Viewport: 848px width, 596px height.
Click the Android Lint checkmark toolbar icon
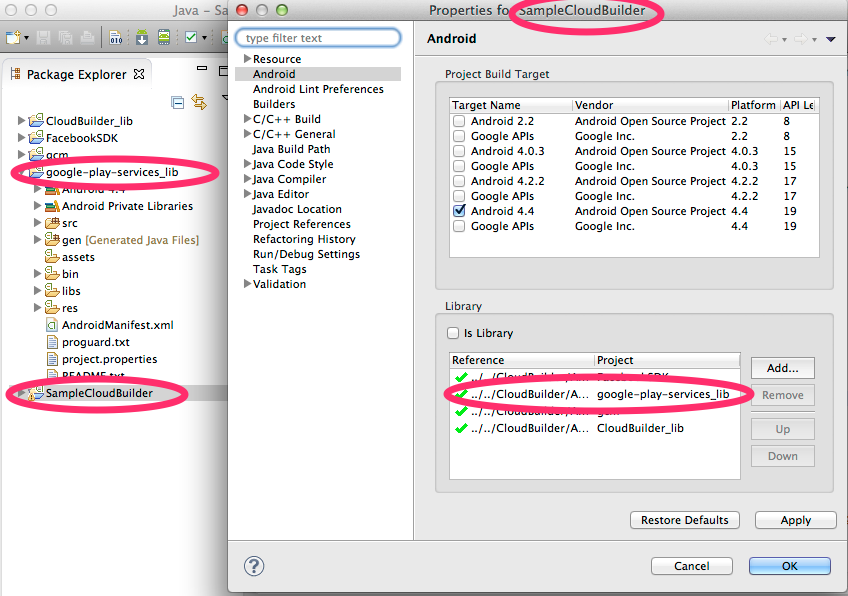click(x=191, y=37)
